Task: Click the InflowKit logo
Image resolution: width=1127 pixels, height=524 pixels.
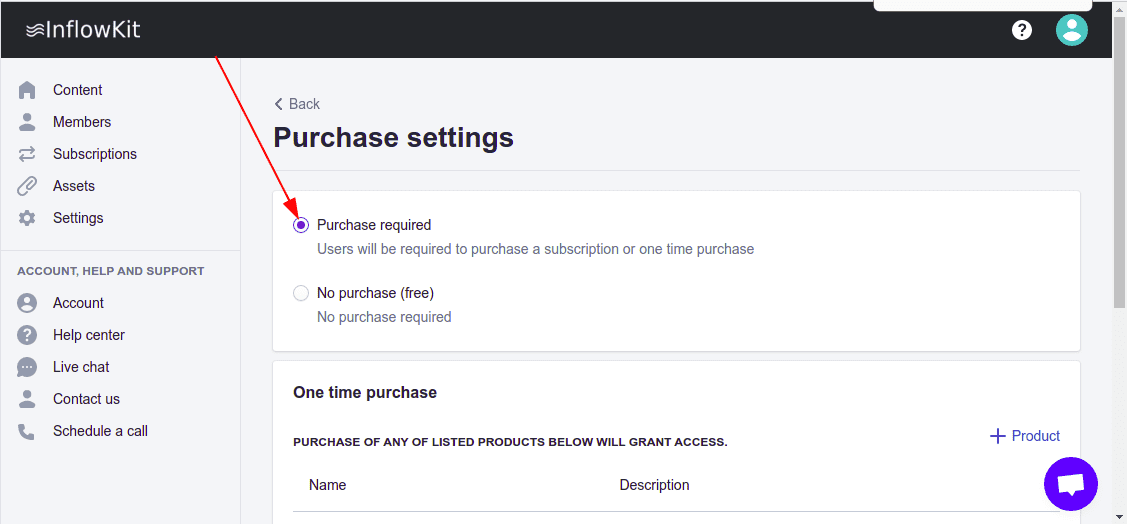Action: coord(83,30)
